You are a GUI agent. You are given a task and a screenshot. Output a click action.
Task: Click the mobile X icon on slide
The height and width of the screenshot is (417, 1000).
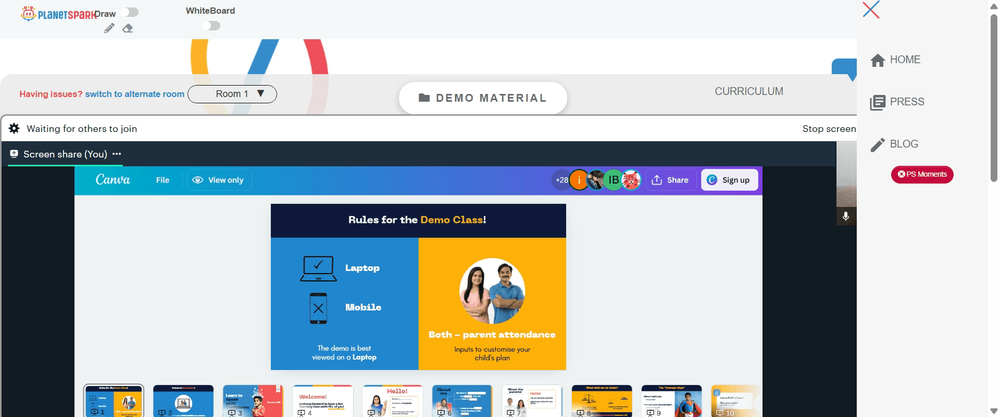318,308
